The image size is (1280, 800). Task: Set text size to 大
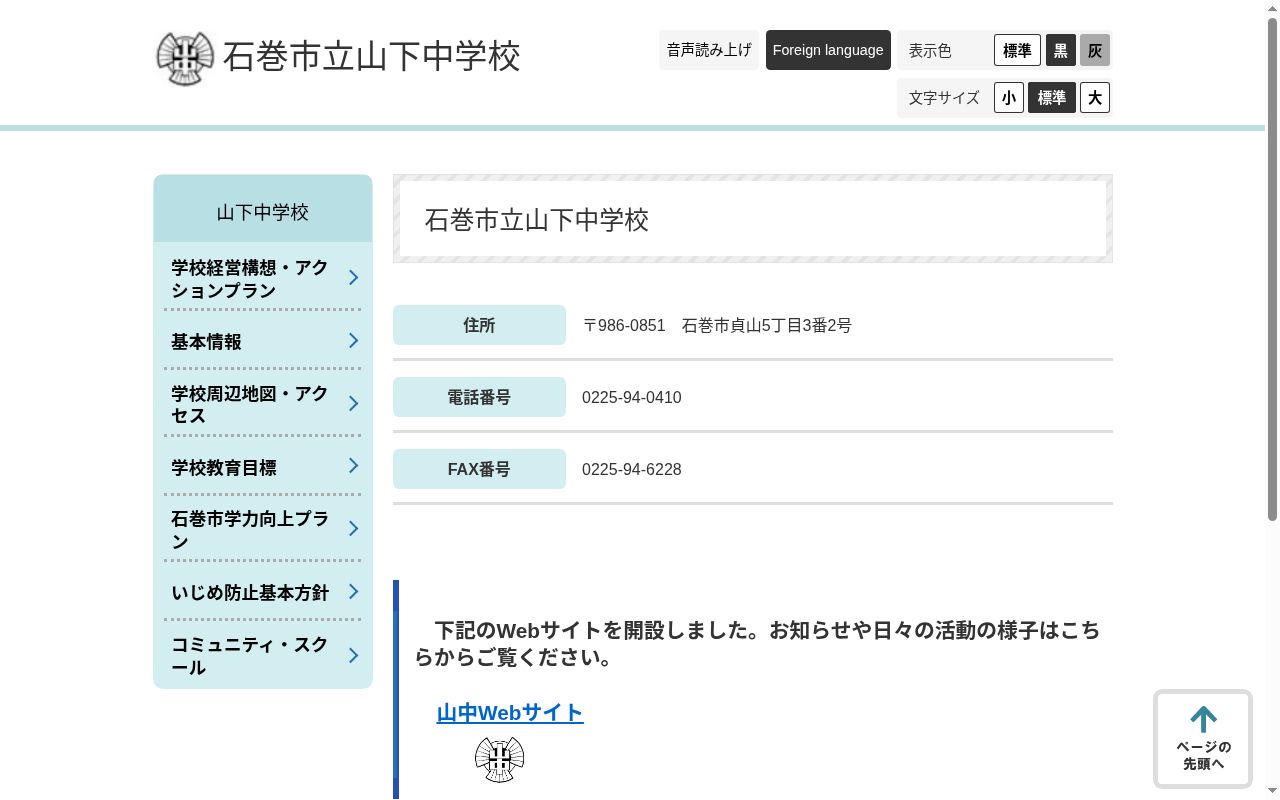point(1095,97)
